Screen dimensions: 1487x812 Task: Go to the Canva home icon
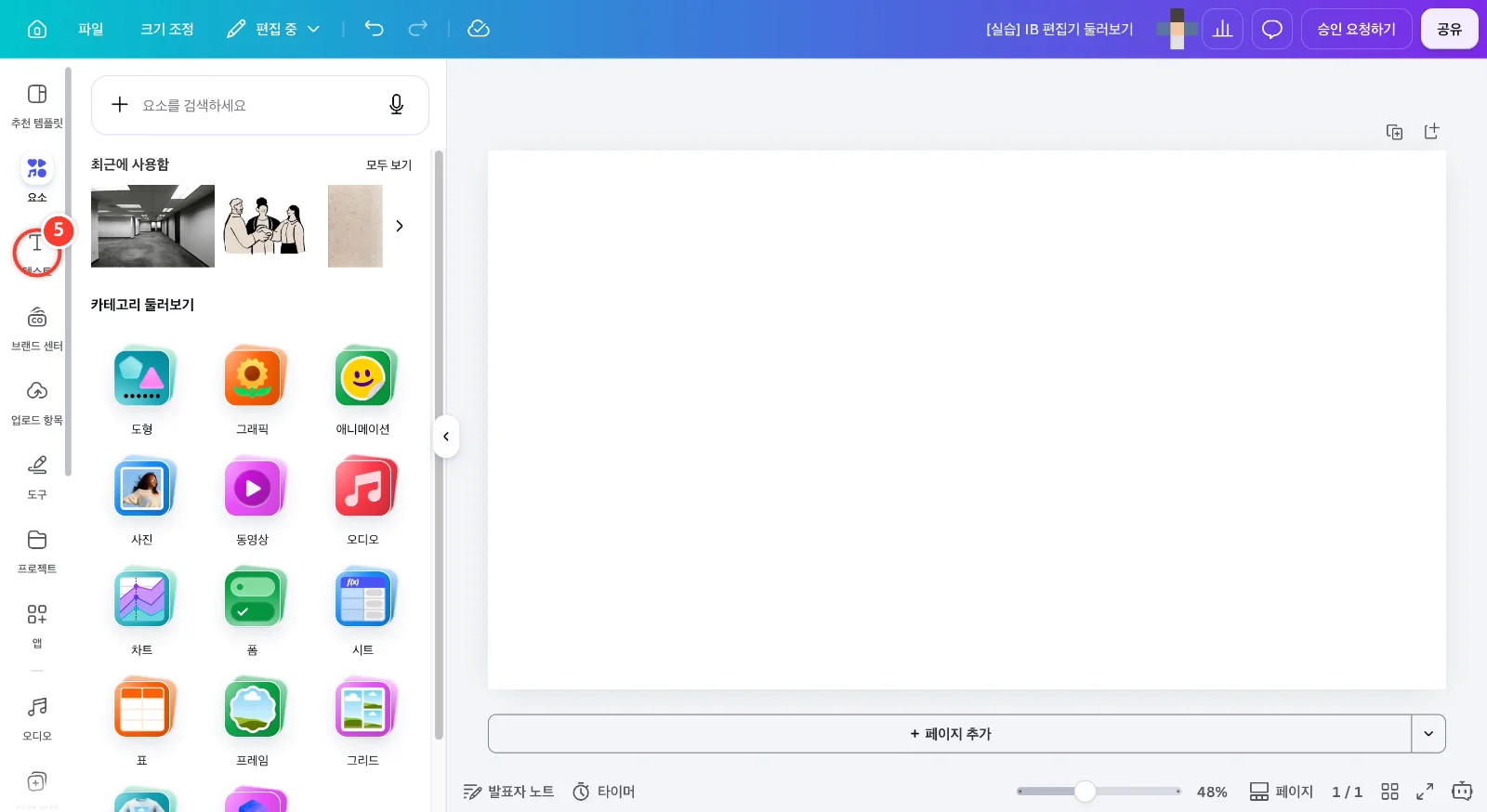tap(37, 29)
